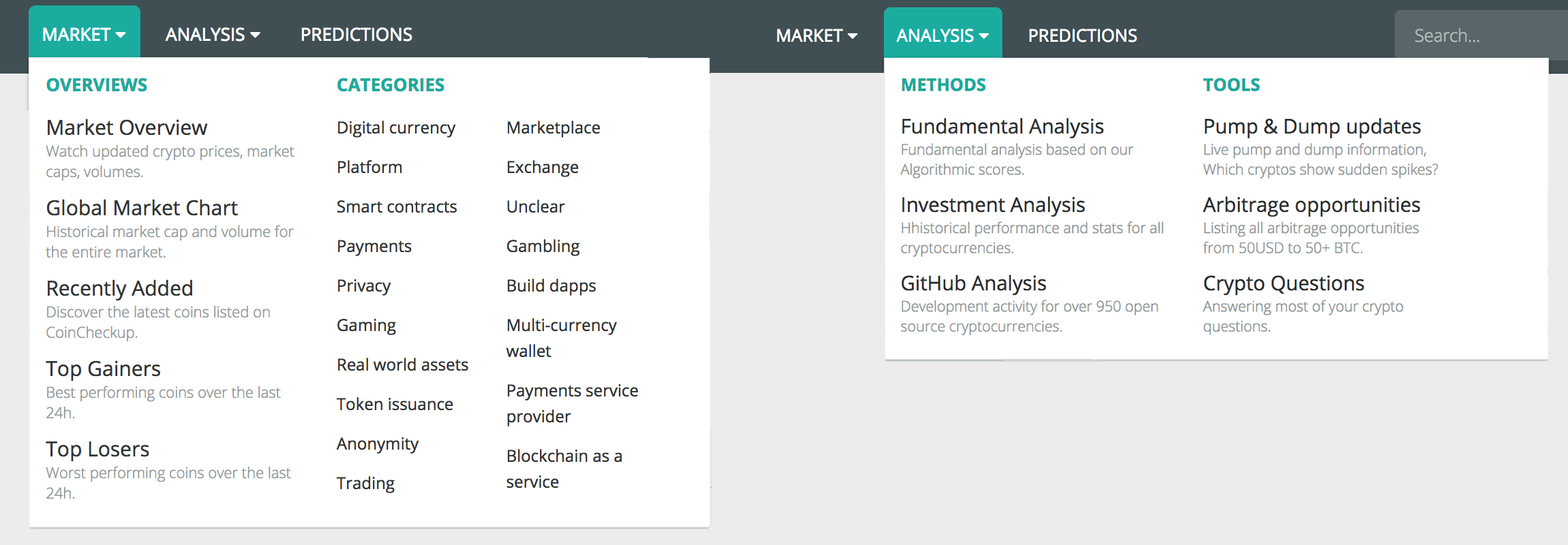Select the Gambling category
Screen dimensions: 1568x545
[543, 246]
